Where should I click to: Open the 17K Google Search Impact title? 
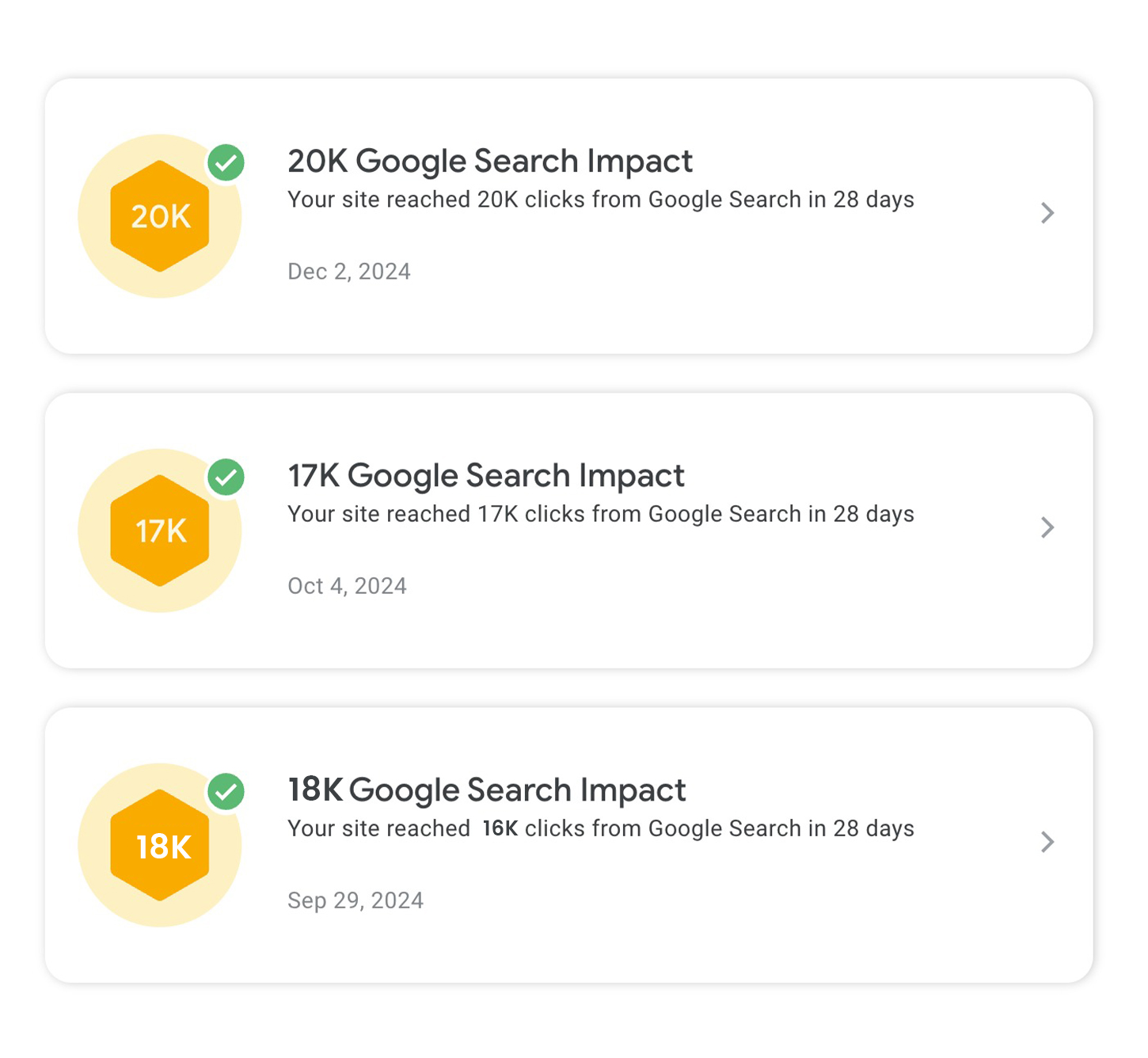pos(485,476)
